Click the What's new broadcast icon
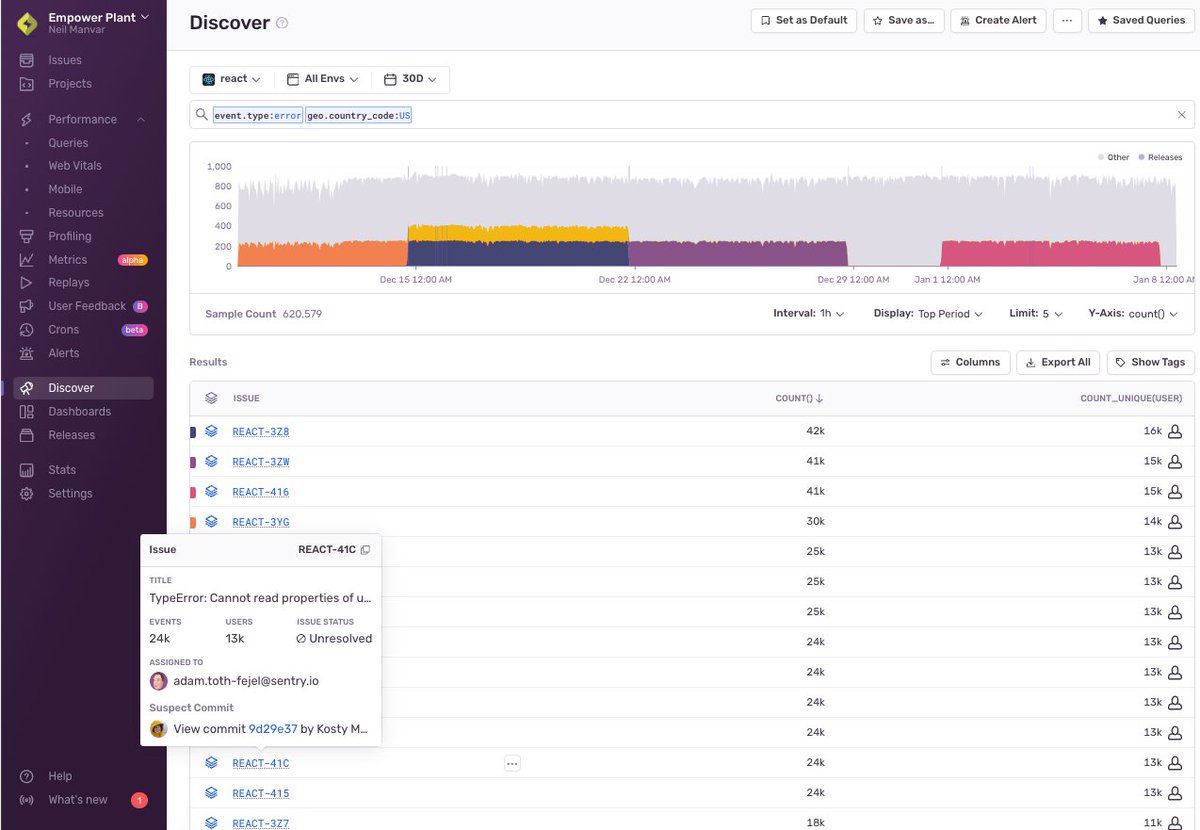The height and width of the screenshot is (830, 1200). (27, 800)
